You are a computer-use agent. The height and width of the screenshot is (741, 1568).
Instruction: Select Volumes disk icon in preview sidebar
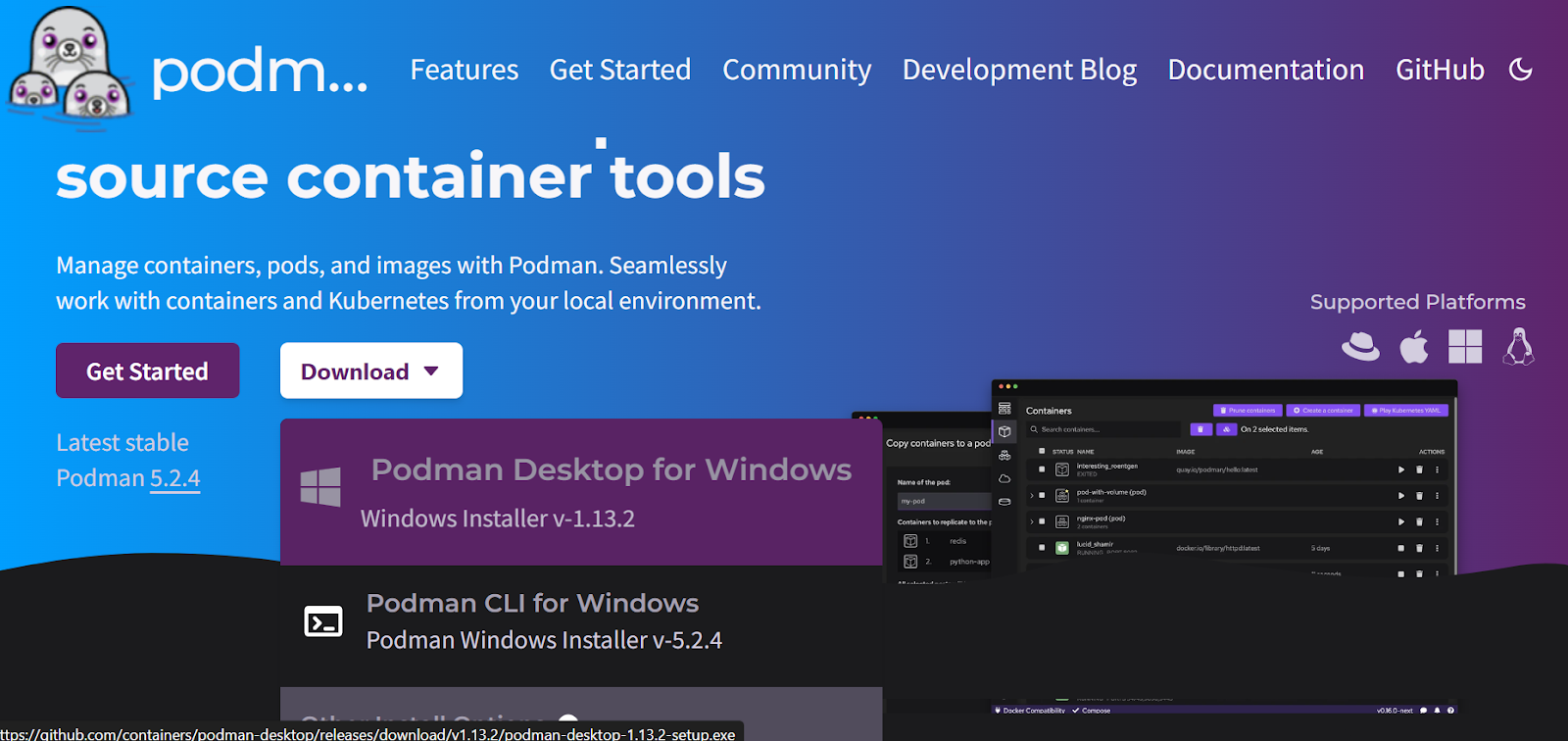click(1004, 502)
